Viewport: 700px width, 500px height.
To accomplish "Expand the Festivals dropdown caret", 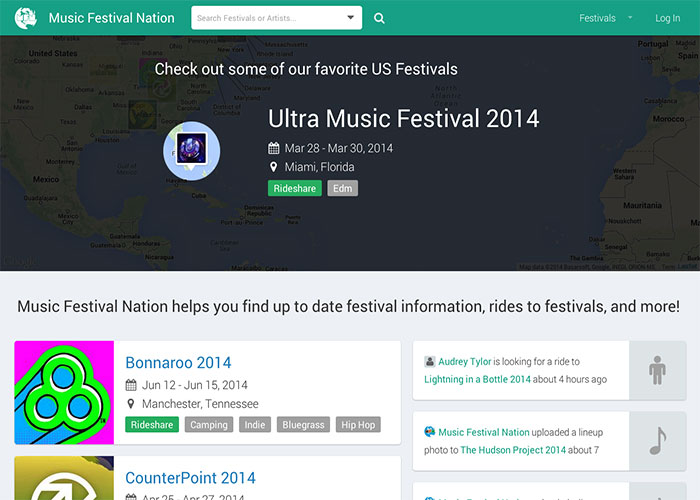I will tap(630, 18).
